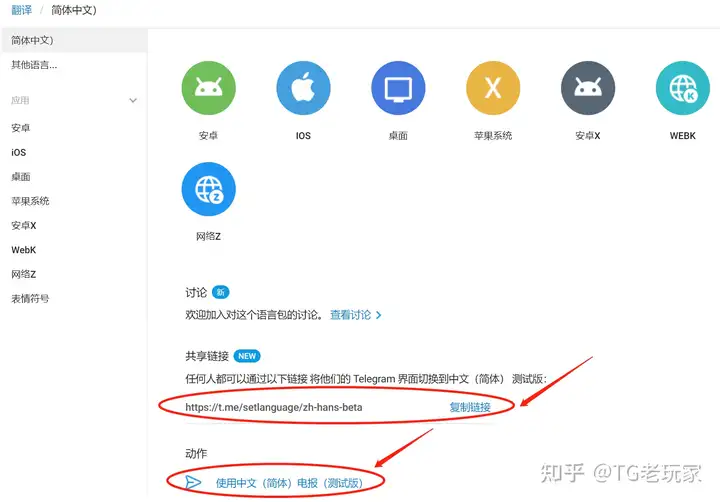Open the blue 网络Z globe icon
The image size is (720, 502).
pyautogui.click(x=208, y=189)
